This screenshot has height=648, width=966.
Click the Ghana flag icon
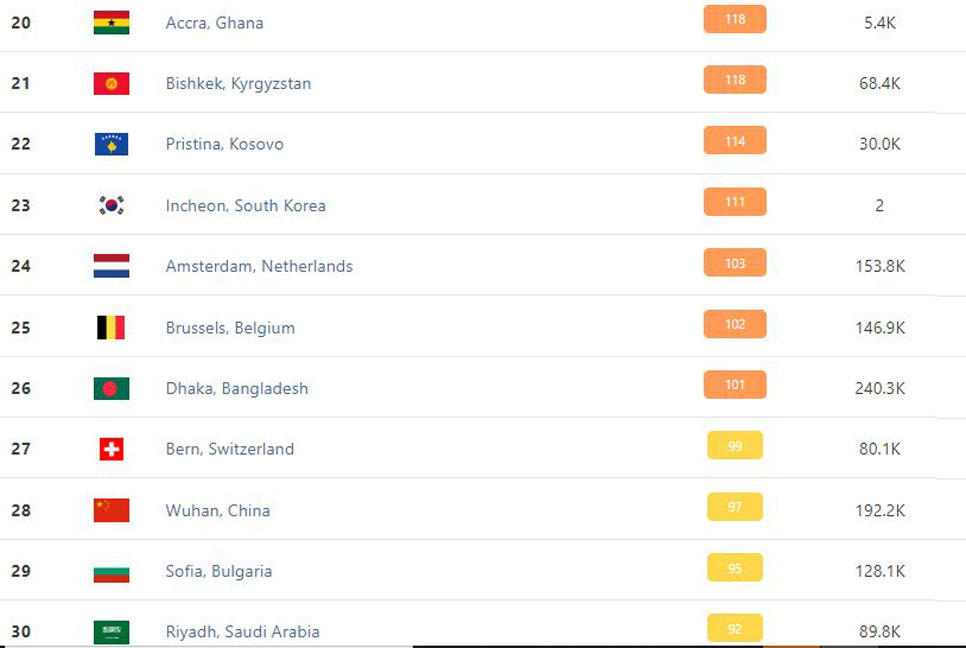coord(112,23)
